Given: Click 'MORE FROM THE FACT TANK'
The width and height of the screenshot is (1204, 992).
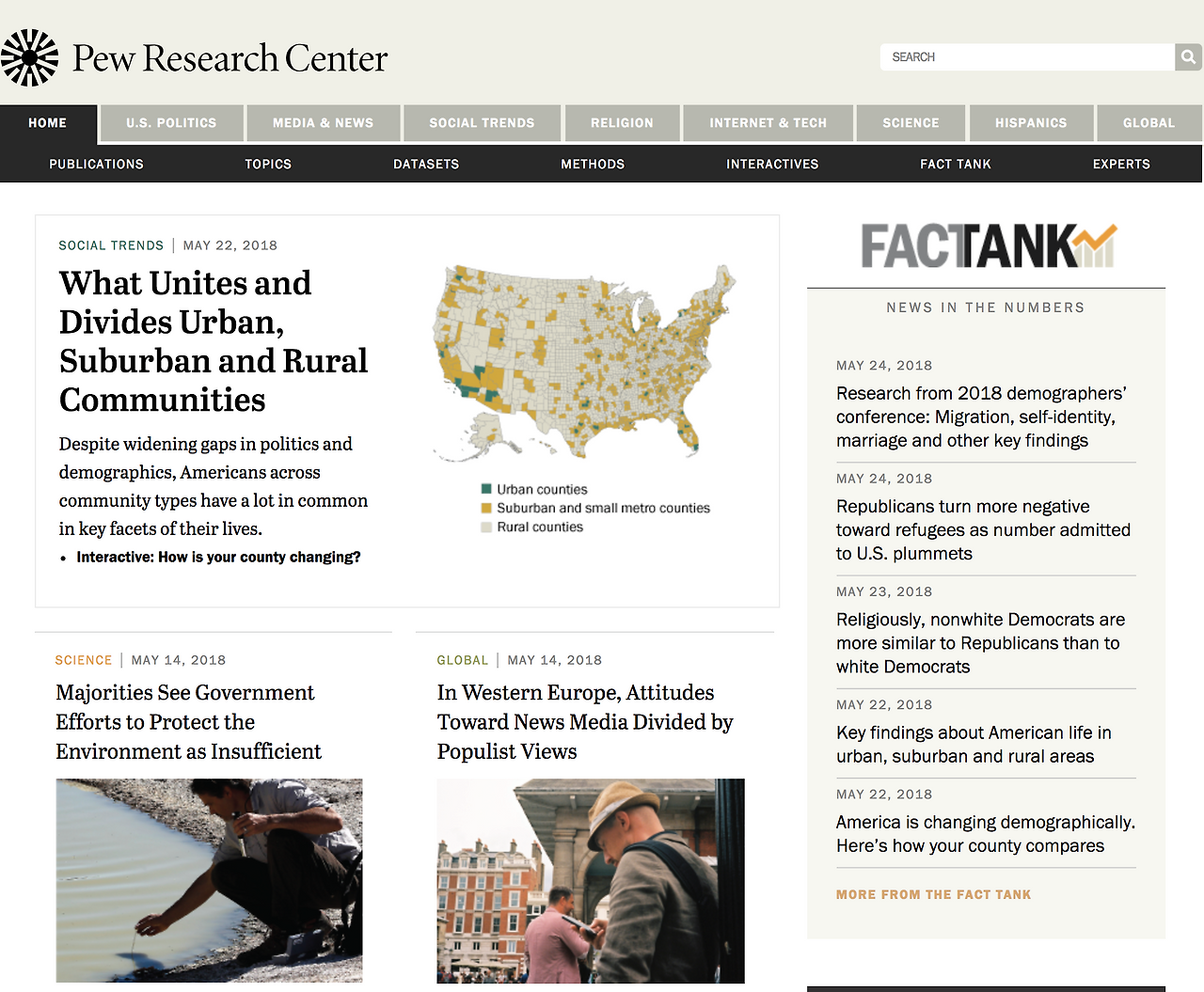Looking at the screenshot, I should pyautogui.click(x=933, y=894).
